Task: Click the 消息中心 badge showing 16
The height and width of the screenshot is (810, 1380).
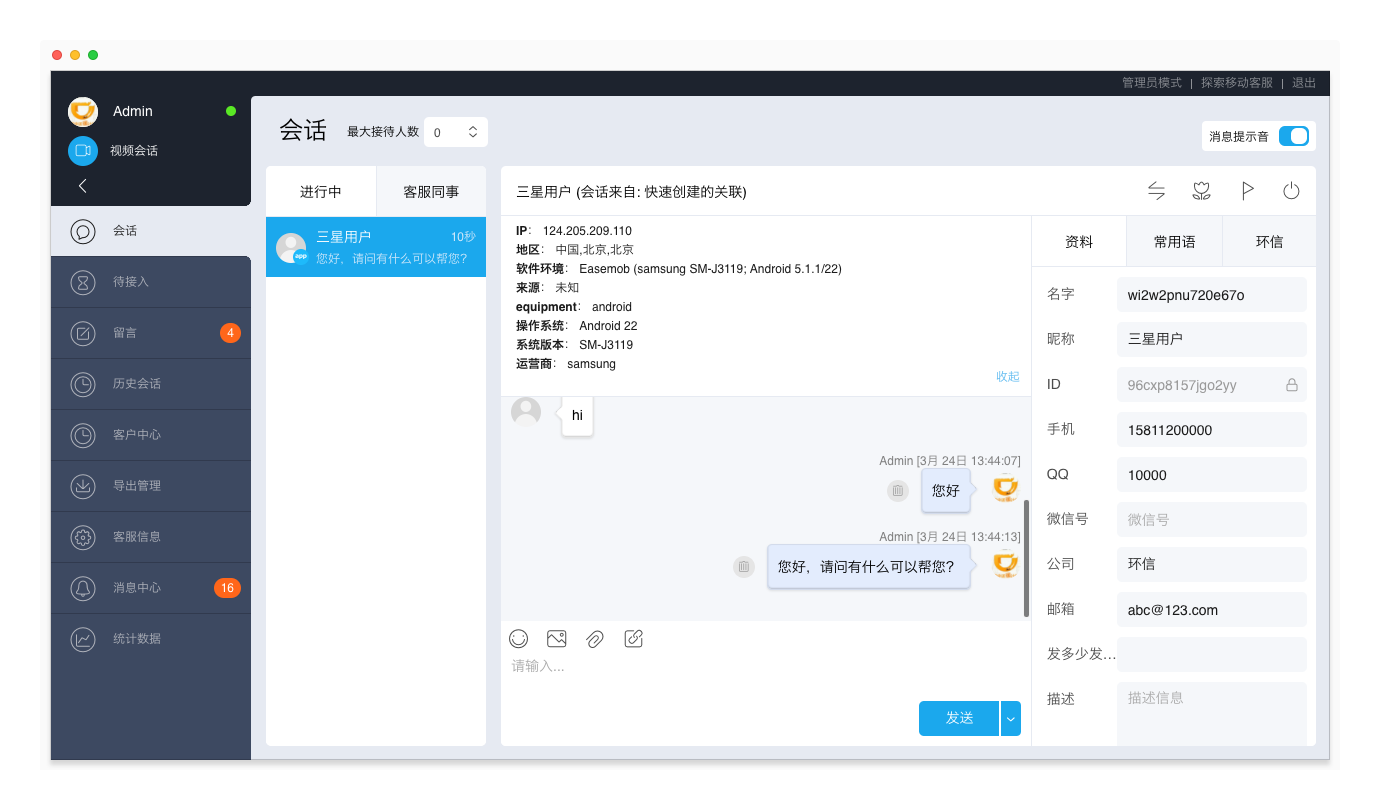Action: click(x=227, y=588)
